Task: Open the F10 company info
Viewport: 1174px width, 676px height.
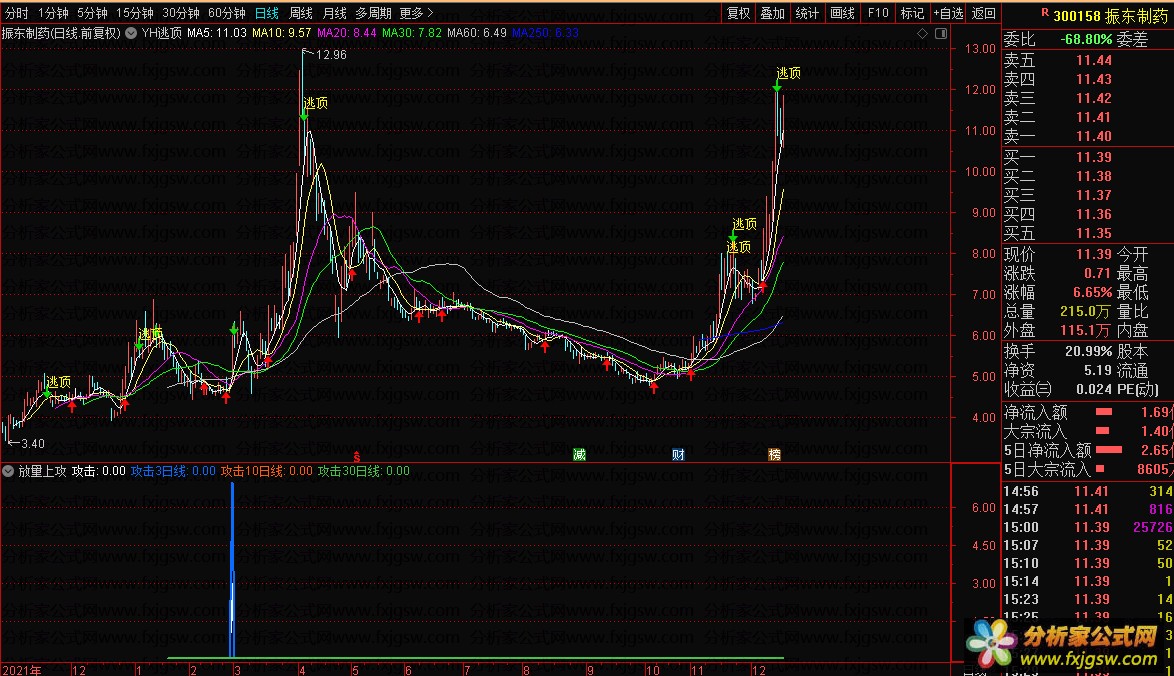Action: (878, 13)
